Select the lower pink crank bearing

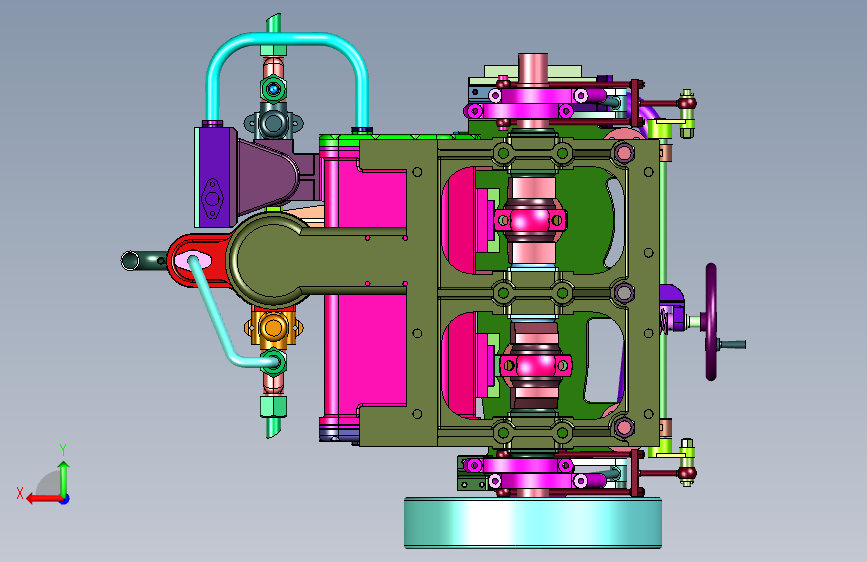535,365
